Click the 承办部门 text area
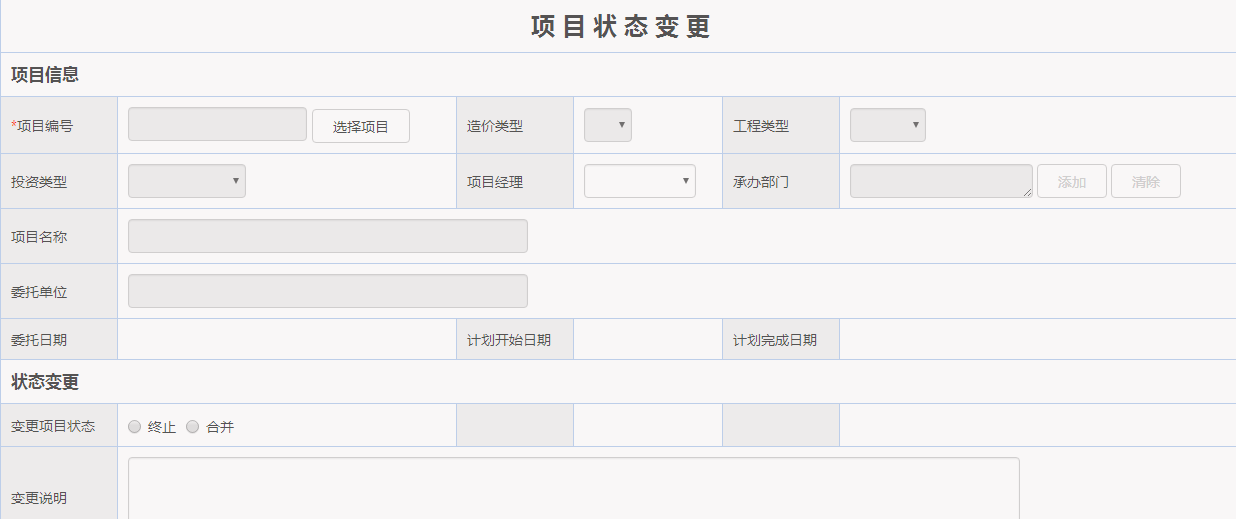Viewport: 1236px width, 519px height. coord(940,181)
